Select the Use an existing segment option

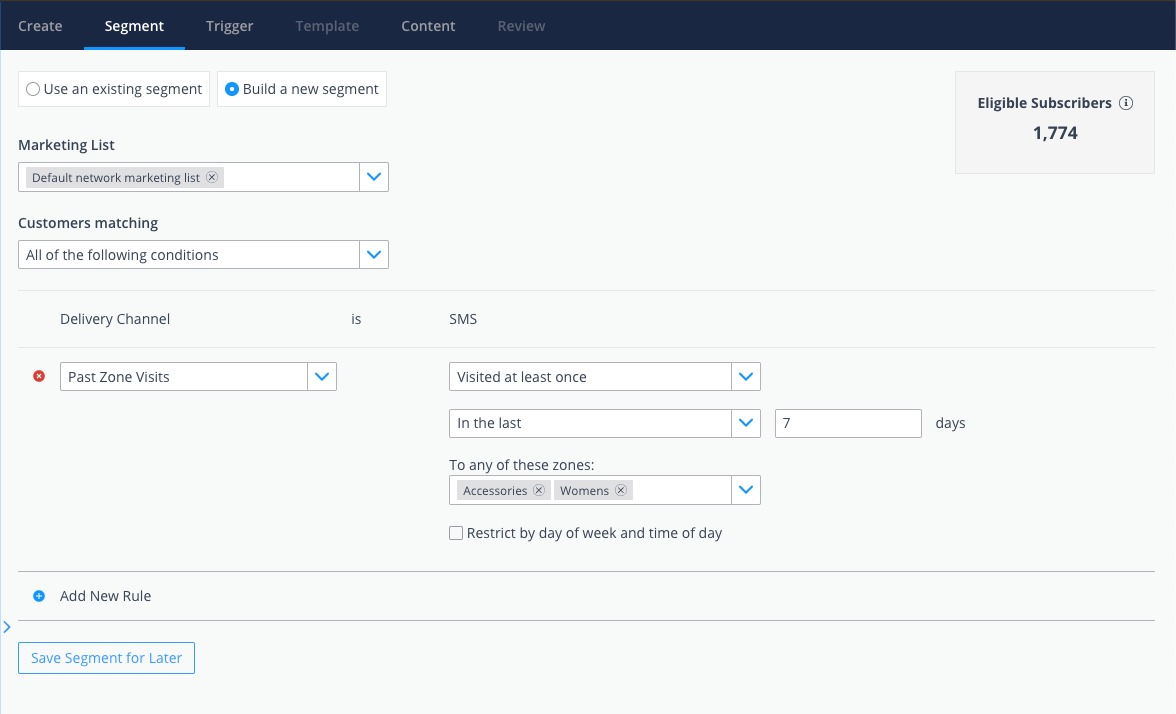coord(33,88)
